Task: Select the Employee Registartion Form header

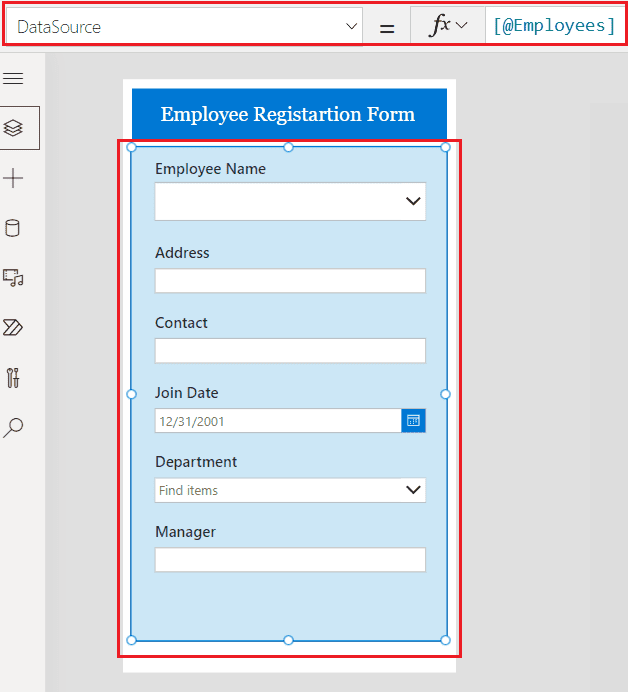Action: pos(289,114)
